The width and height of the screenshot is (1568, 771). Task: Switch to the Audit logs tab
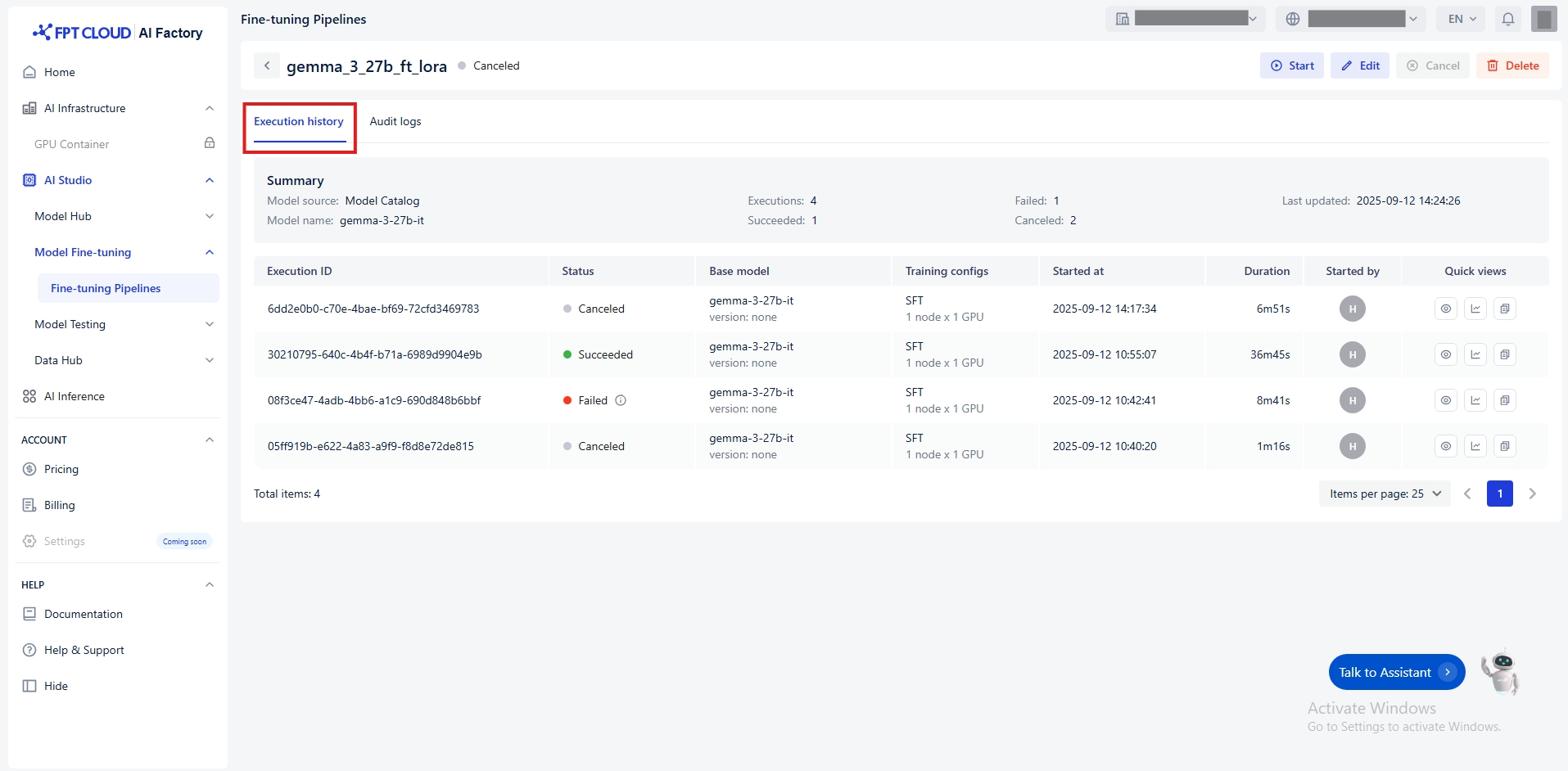395,121
